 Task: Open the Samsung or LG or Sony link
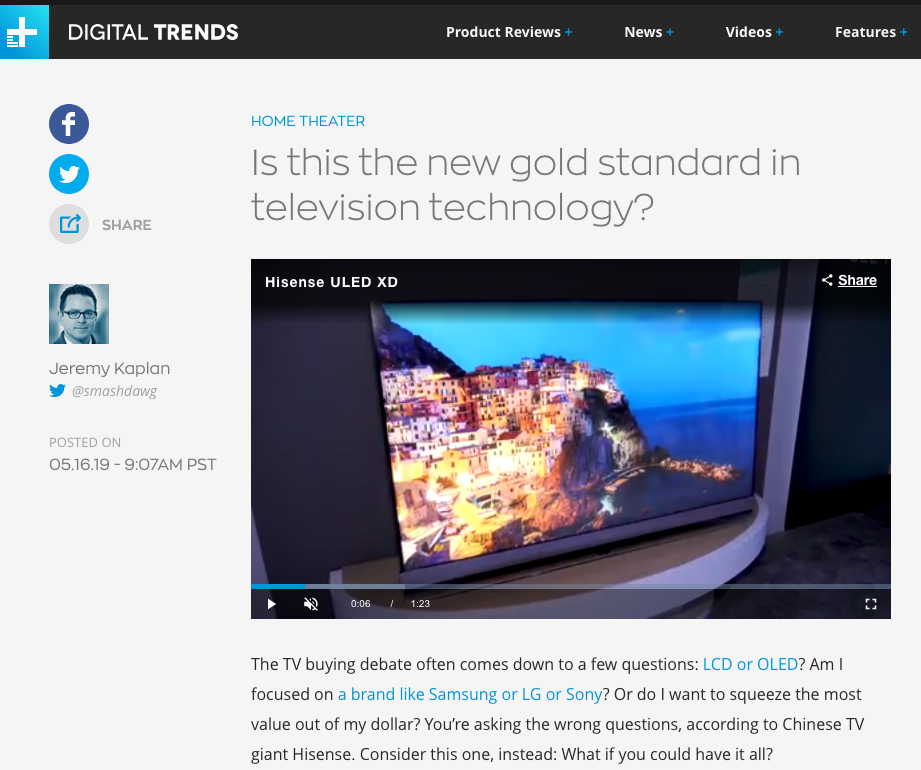[469, 694]
